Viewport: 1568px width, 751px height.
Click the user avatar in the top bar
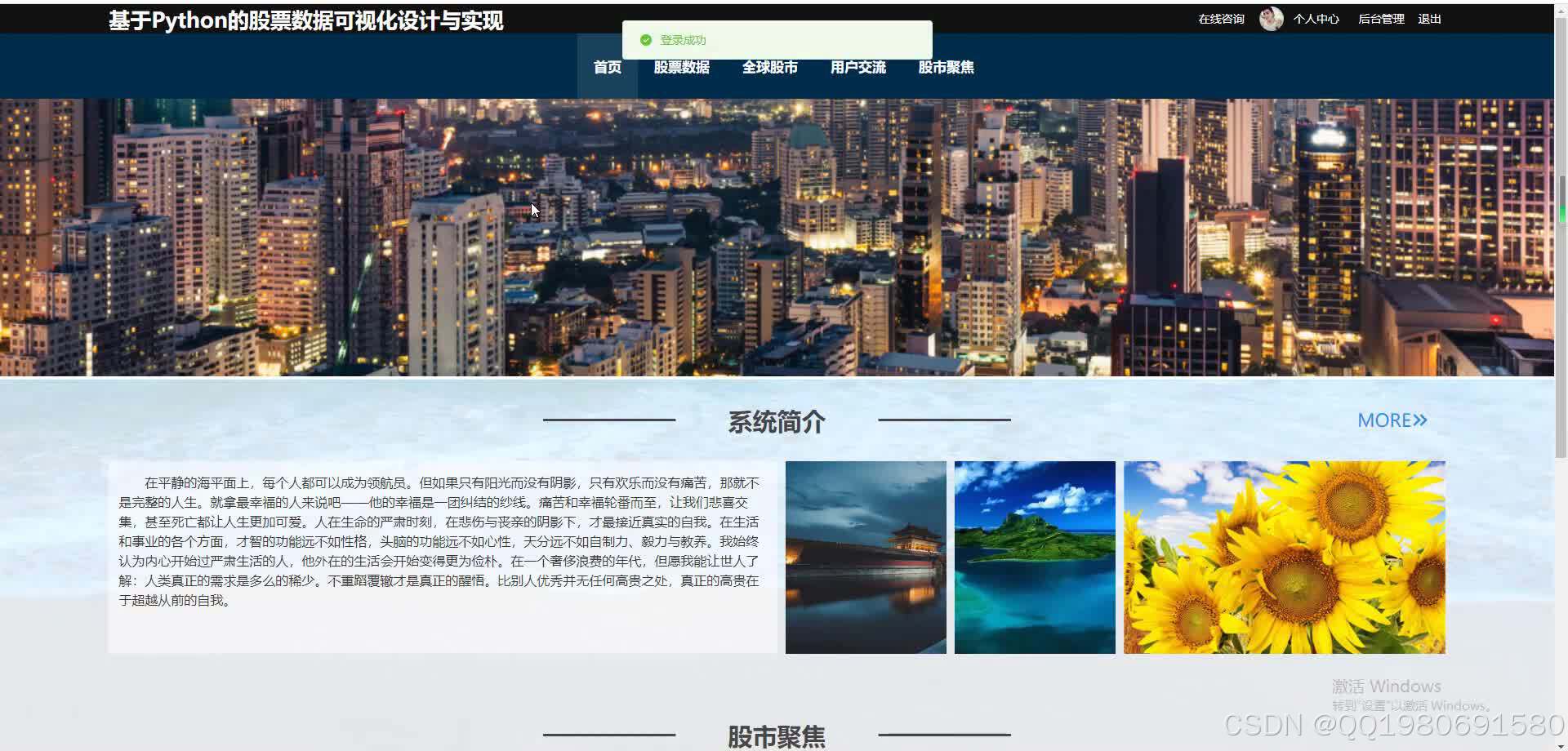coord(1271,18)
